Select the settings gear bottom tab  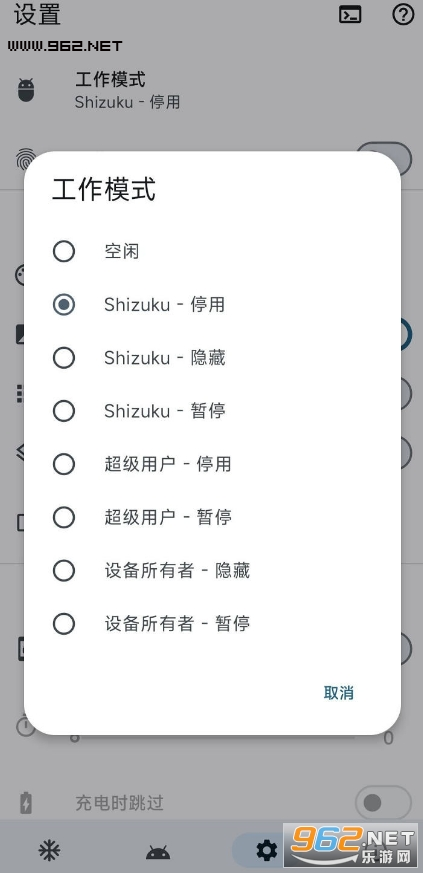click(267, 850)
